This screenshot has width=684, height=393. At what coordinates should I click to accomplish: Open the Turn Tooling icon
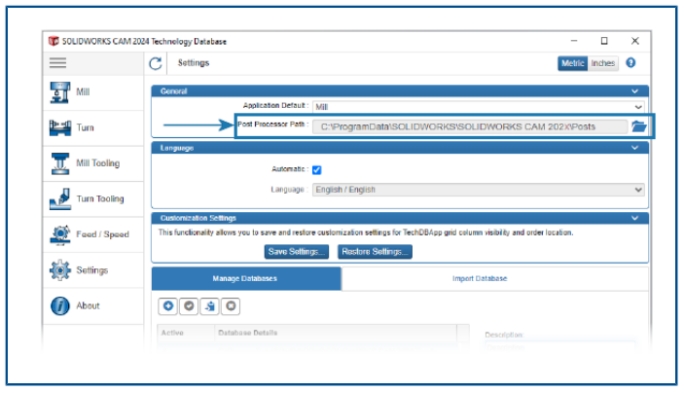pos(60,199)
